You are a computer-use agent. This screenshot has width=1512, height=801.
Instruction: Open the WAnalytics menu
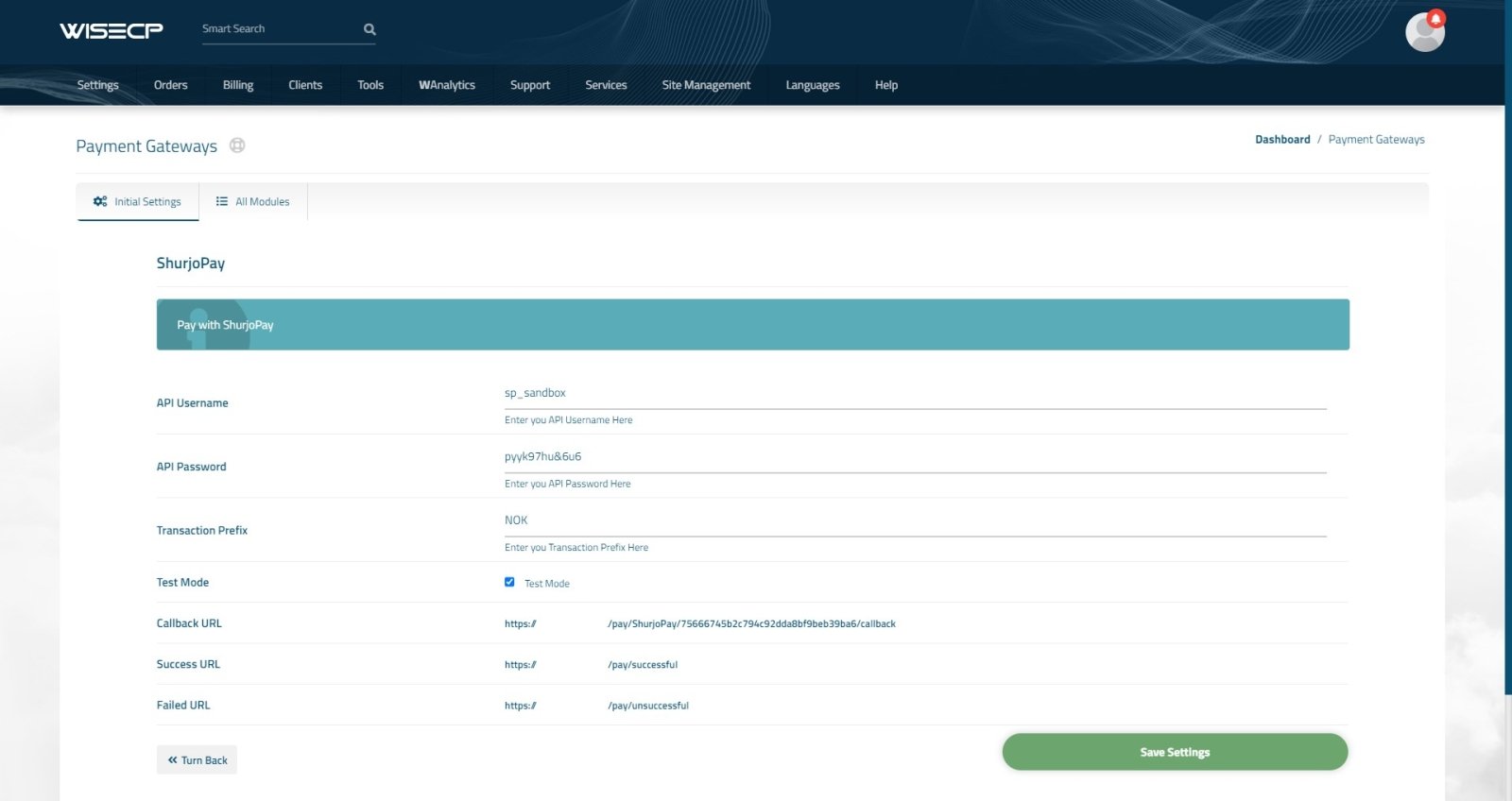pyautogui.click(x=447, y=85)
